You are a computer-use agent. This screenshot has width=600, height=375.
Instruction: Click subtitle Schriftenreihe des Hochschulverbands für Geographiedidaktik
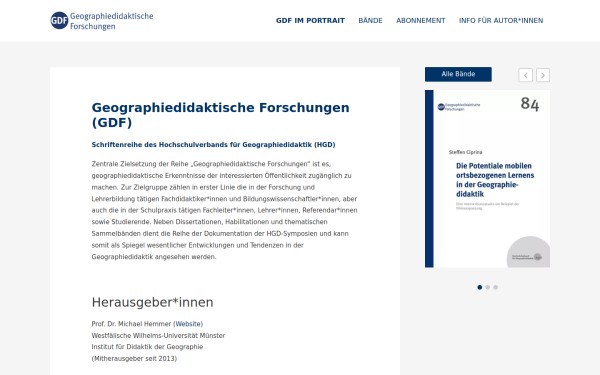pos(213,145)
